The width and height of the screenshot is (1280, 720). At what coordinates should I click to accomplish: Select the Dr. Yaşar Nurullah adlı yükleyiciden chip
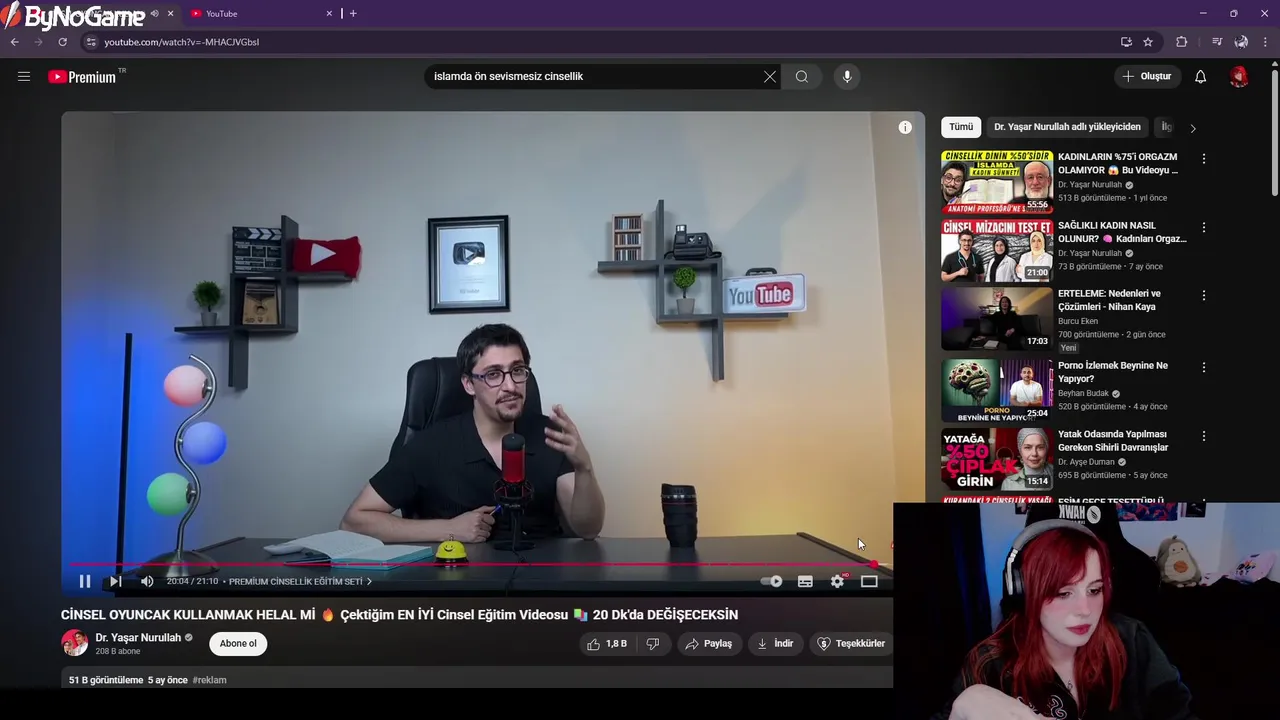pyautogui.click(x=1067, y=127)
